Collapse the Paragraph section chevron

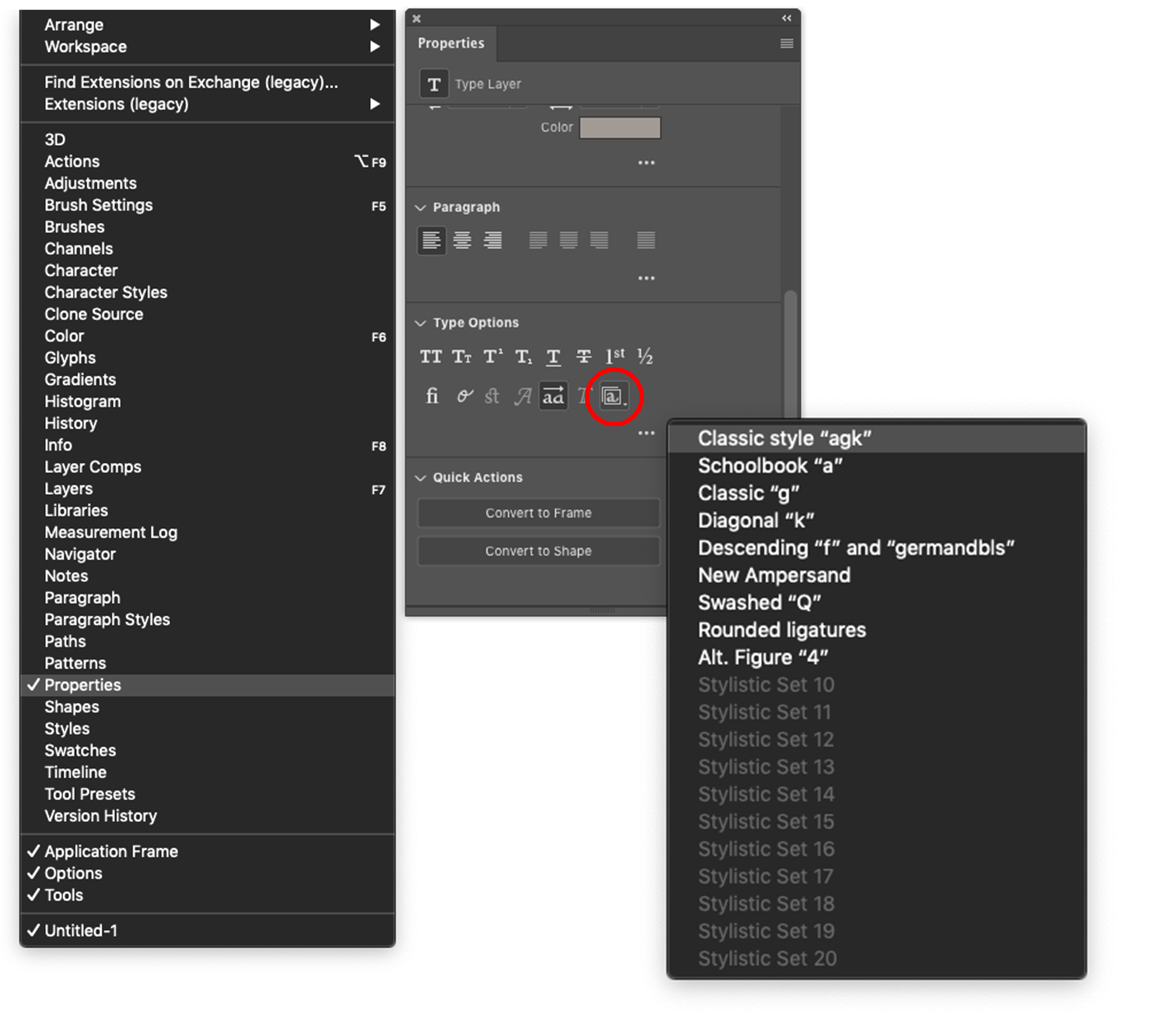tap(420, 207)
